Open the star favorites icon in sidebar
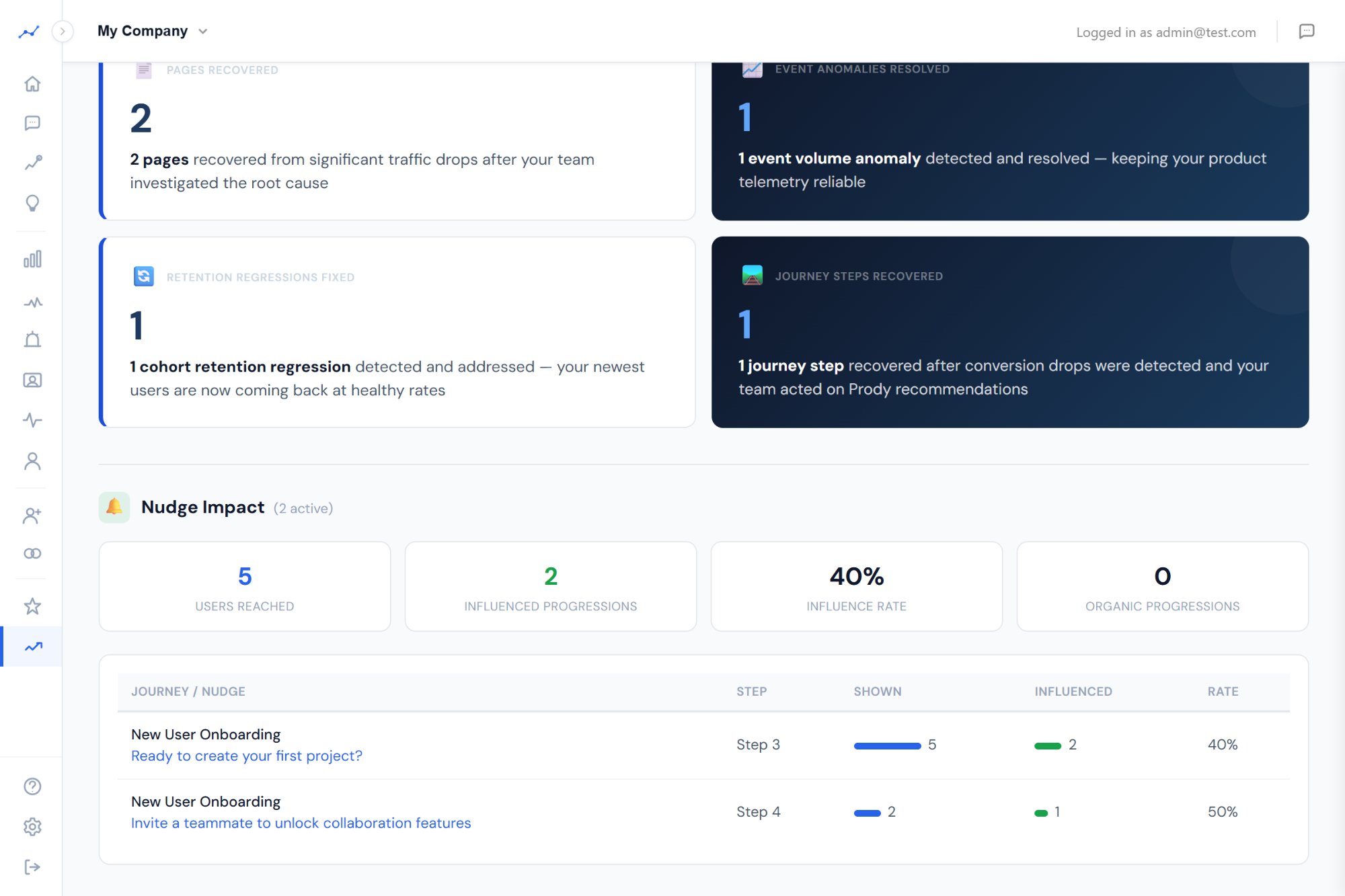1345x896 pixels. coord(32,606)
